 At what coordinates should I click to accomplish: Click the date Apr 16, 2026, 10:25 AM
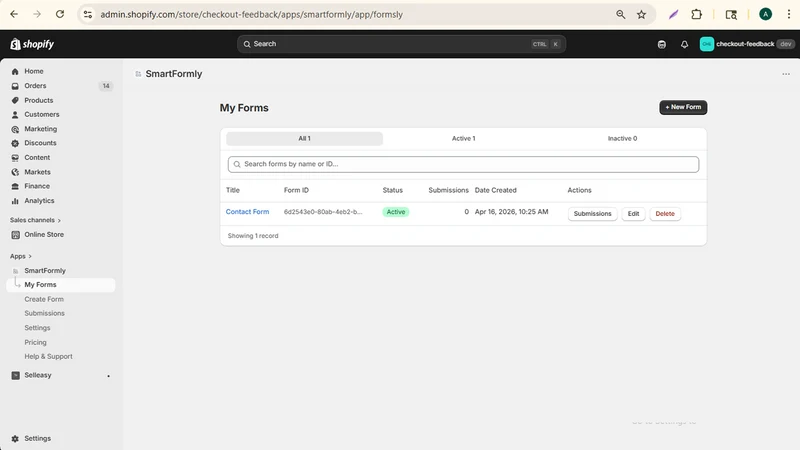click(x=511, y=212)
